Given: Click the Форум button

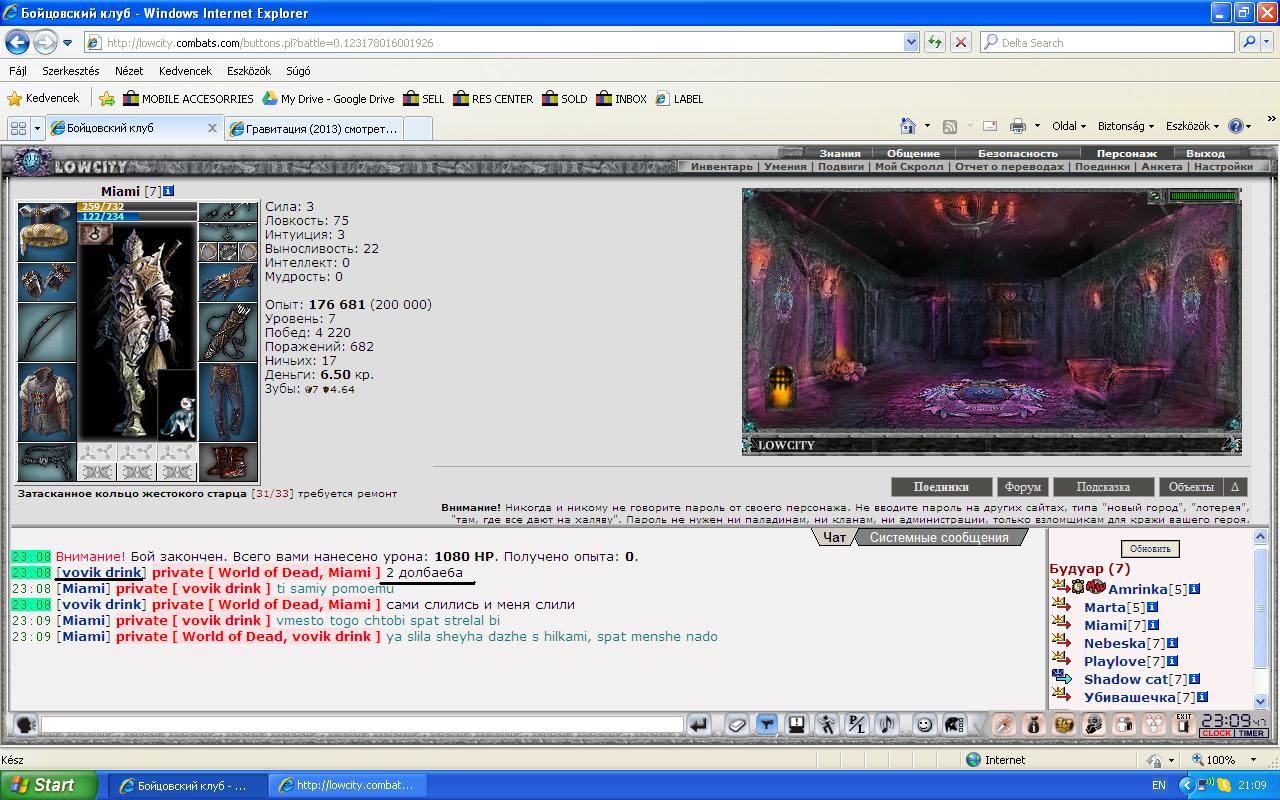Looking at the screenshot, I should pos(1023,487).
